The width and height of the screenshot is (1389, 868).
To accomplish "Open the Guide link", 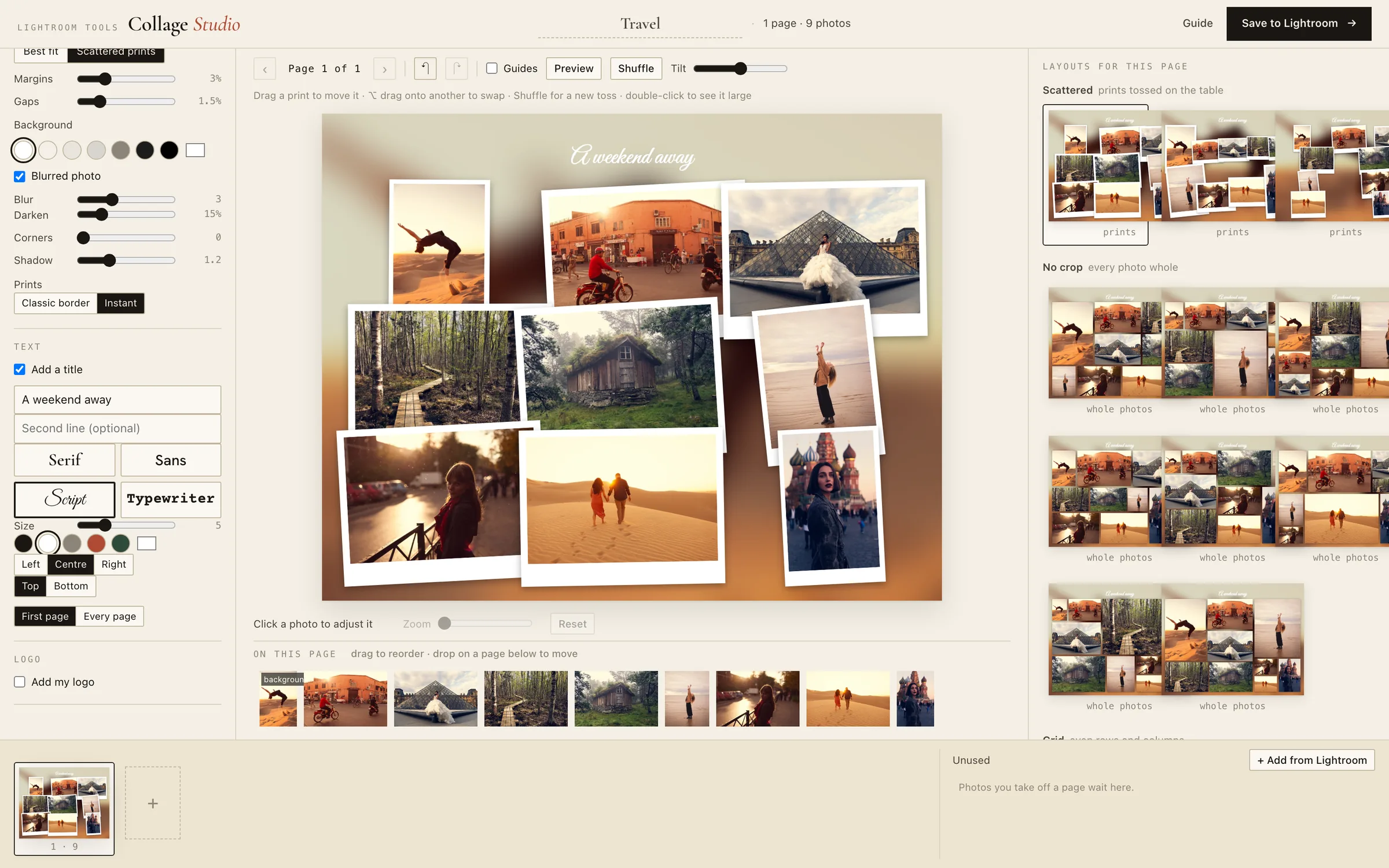I will pyautogui.click(x=1197, y=23).
